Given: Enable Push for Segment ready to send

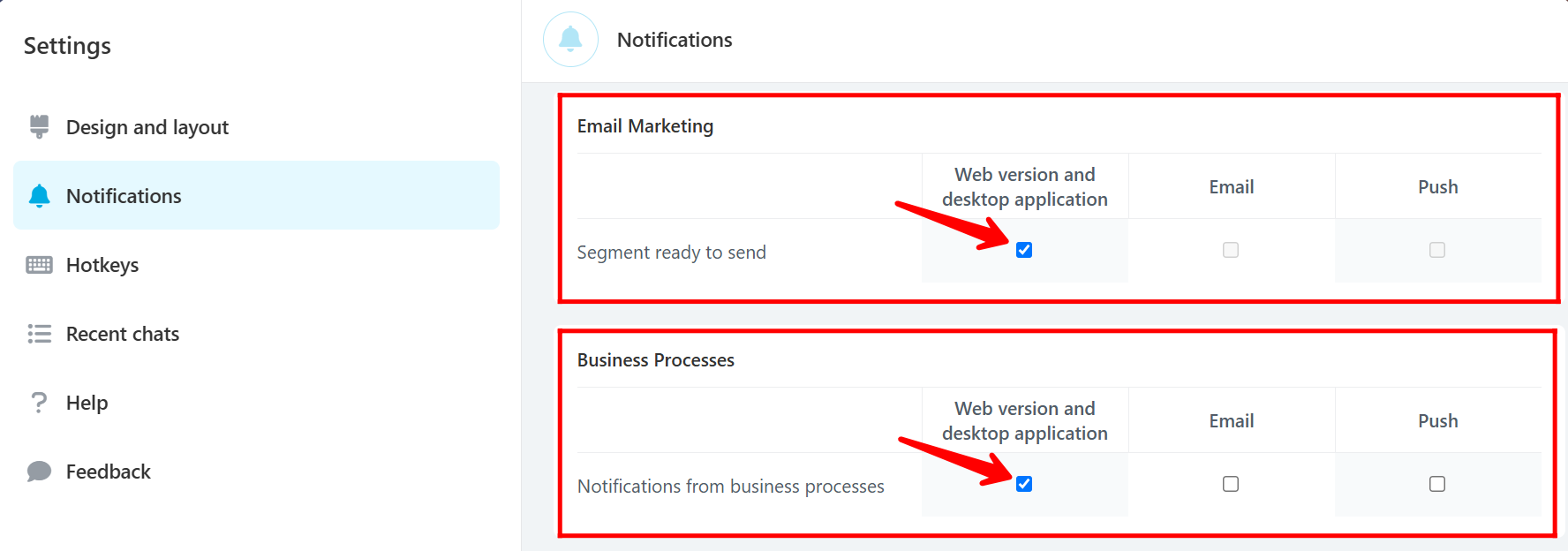Looking at the screenshot, I should (1437, 250).
